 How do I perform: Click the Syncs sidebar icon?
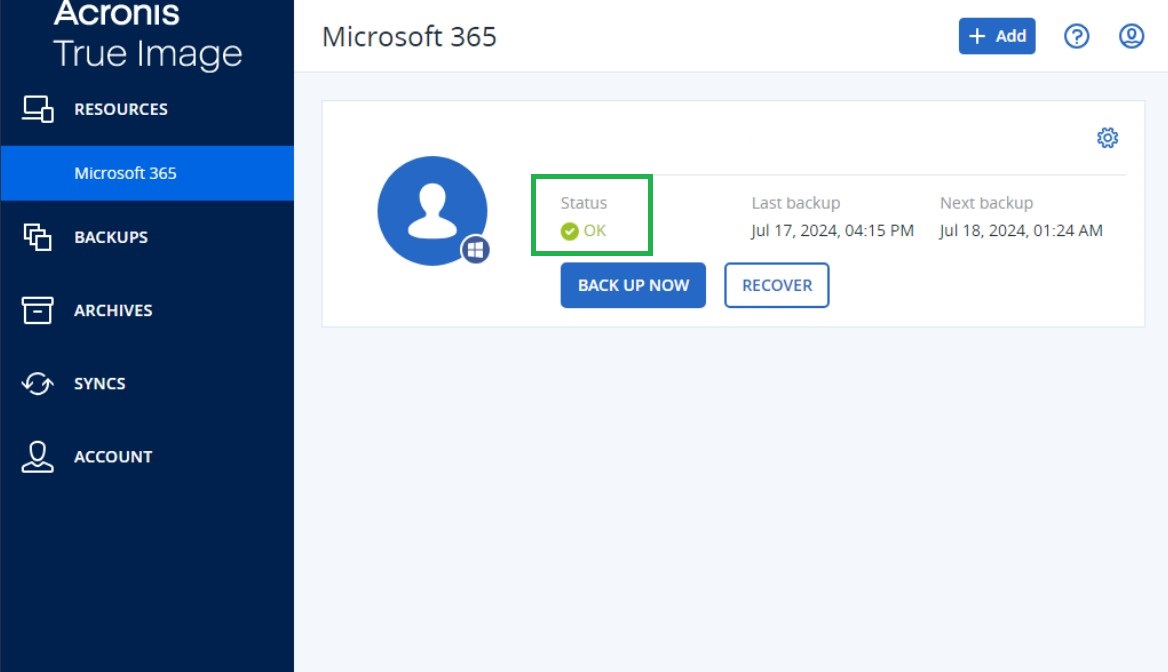[37, 383]
